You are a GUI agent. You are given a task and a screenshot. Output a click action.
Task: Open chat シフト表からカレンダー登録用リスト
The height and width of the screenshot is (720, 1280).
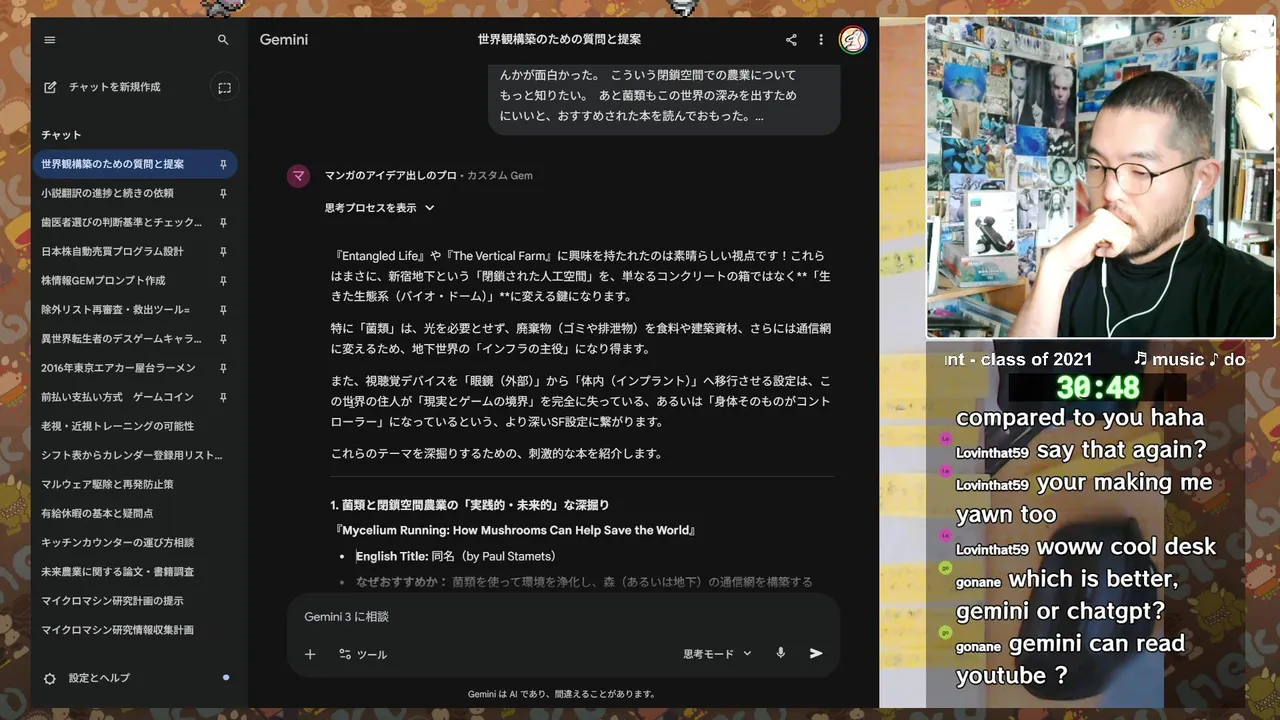pyautogui.click(x=132, y=455)
